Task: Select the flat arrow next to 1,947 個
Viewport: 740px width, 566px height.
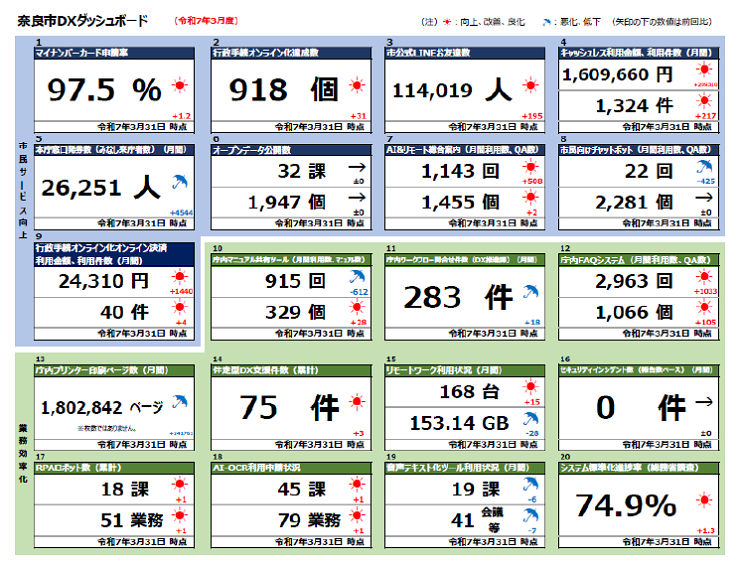Action: coord(357,198)
